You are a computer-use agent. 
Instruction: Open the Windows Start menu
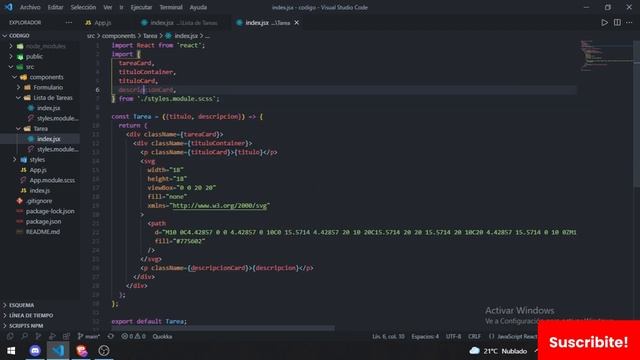(11, 351)
